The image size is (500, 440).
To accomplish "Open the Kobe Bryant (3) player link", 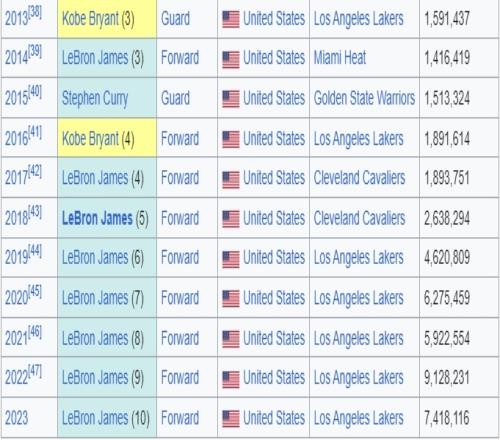I will [x=90, y=19].
